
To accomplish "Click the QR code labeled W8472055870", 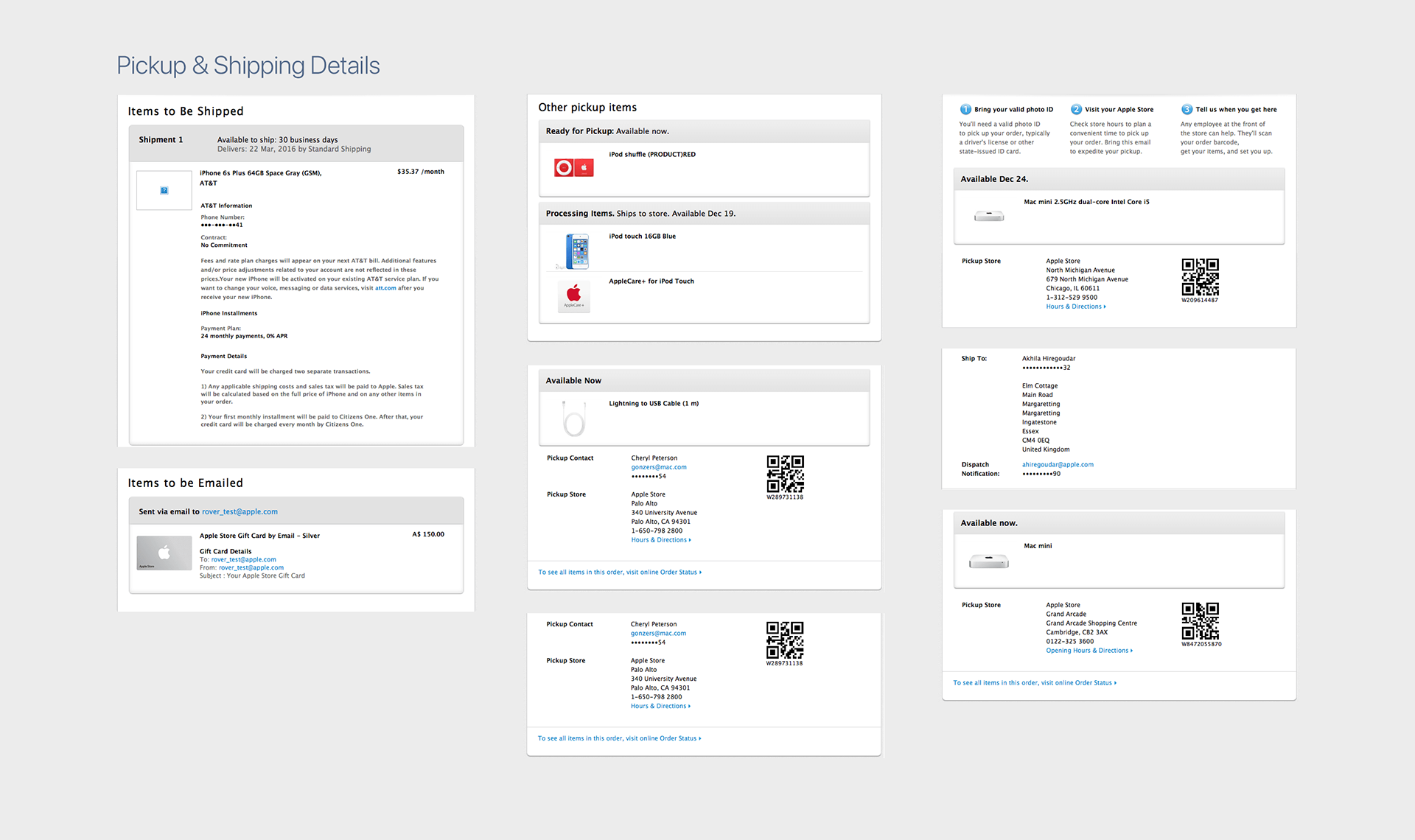I will coord(1200,621).
